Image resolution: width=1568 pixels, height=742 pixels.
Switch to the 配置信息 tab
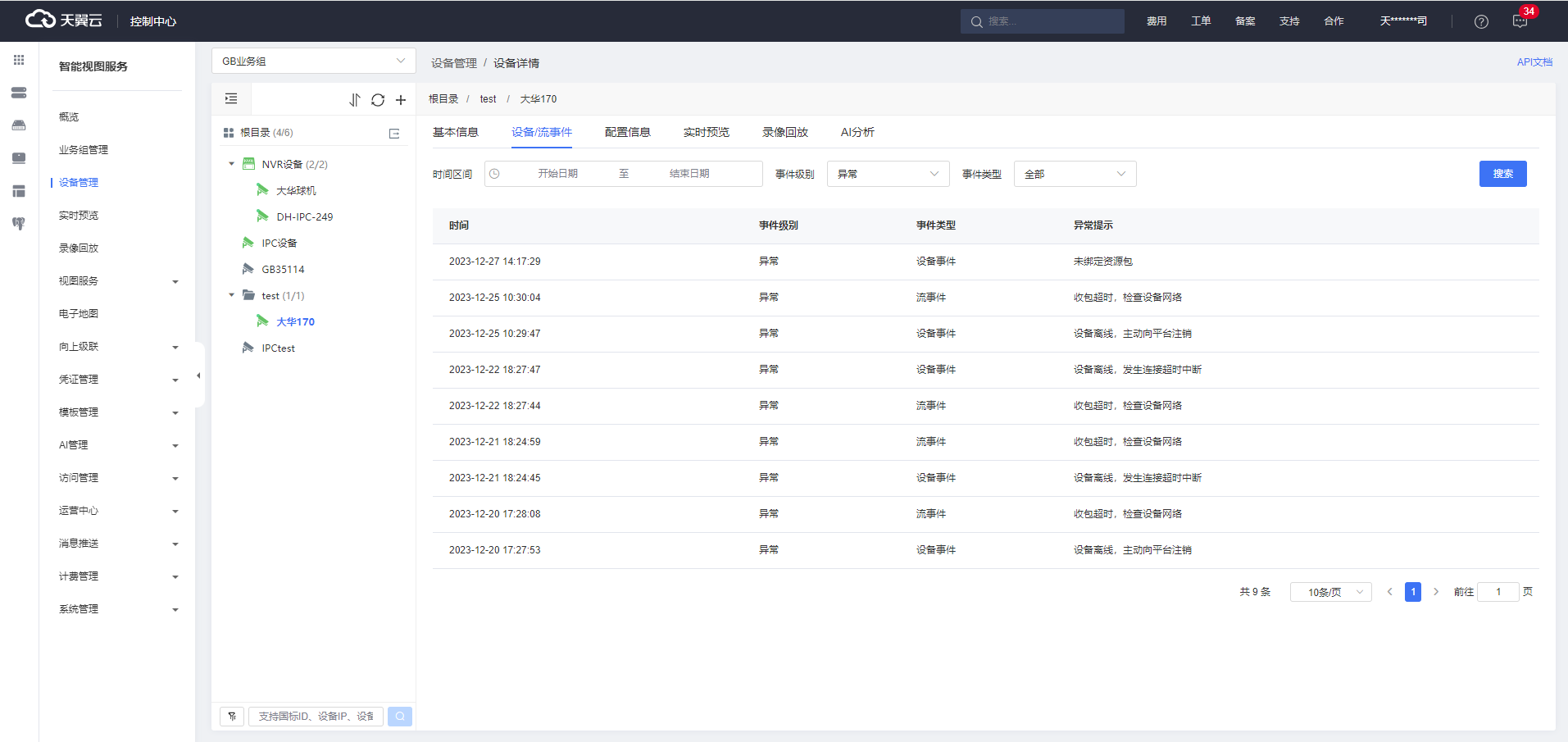pyautogui.click(x=627, y=132)
